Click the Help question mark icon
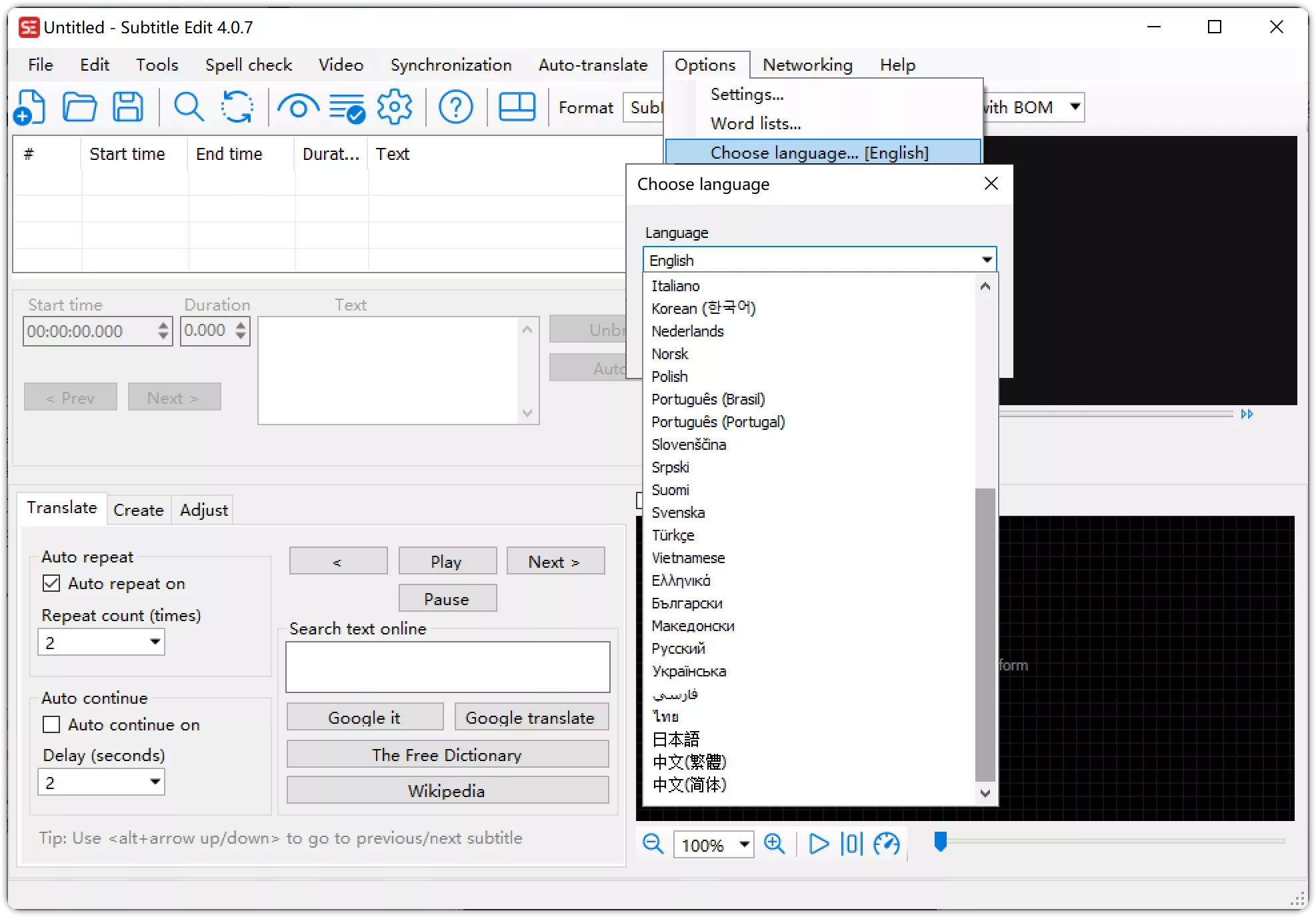The width and height of the screenshot is (1316, 917). 456,107
